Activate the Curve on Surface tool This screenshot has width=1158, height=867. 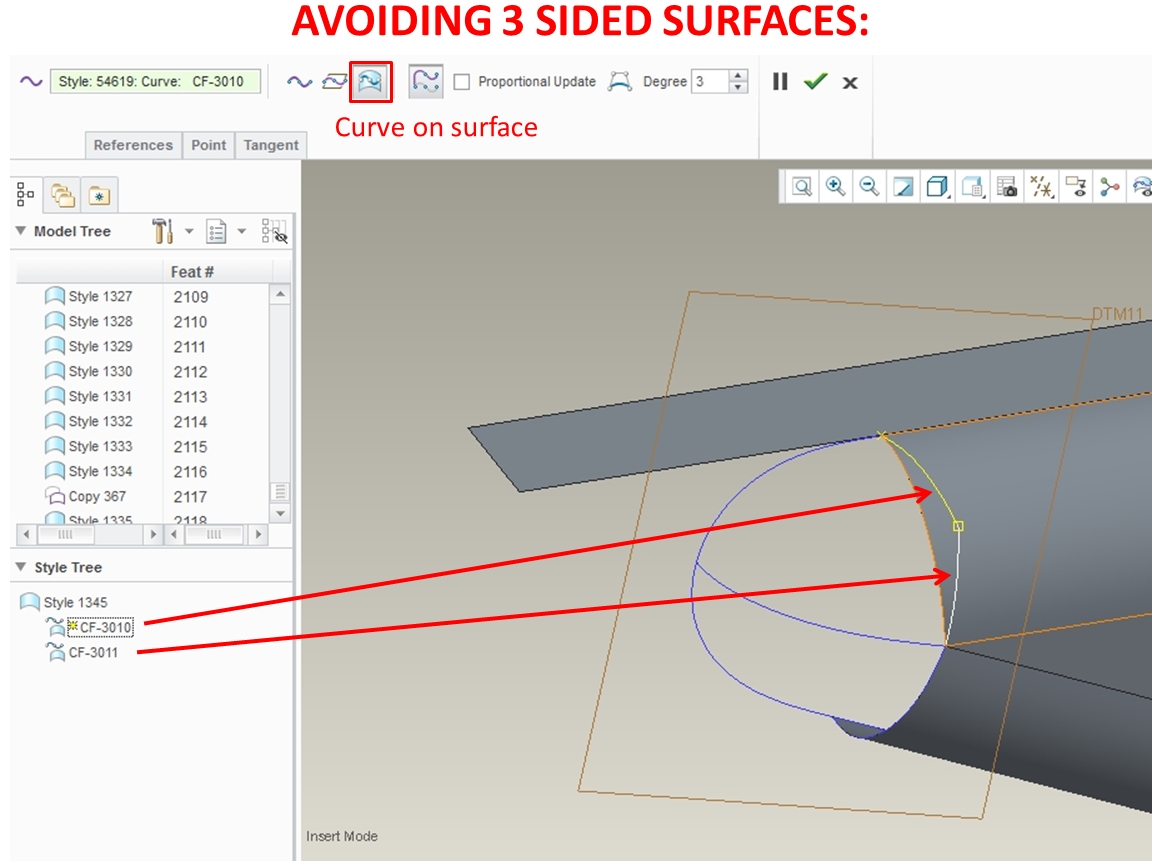coord(370,81)
